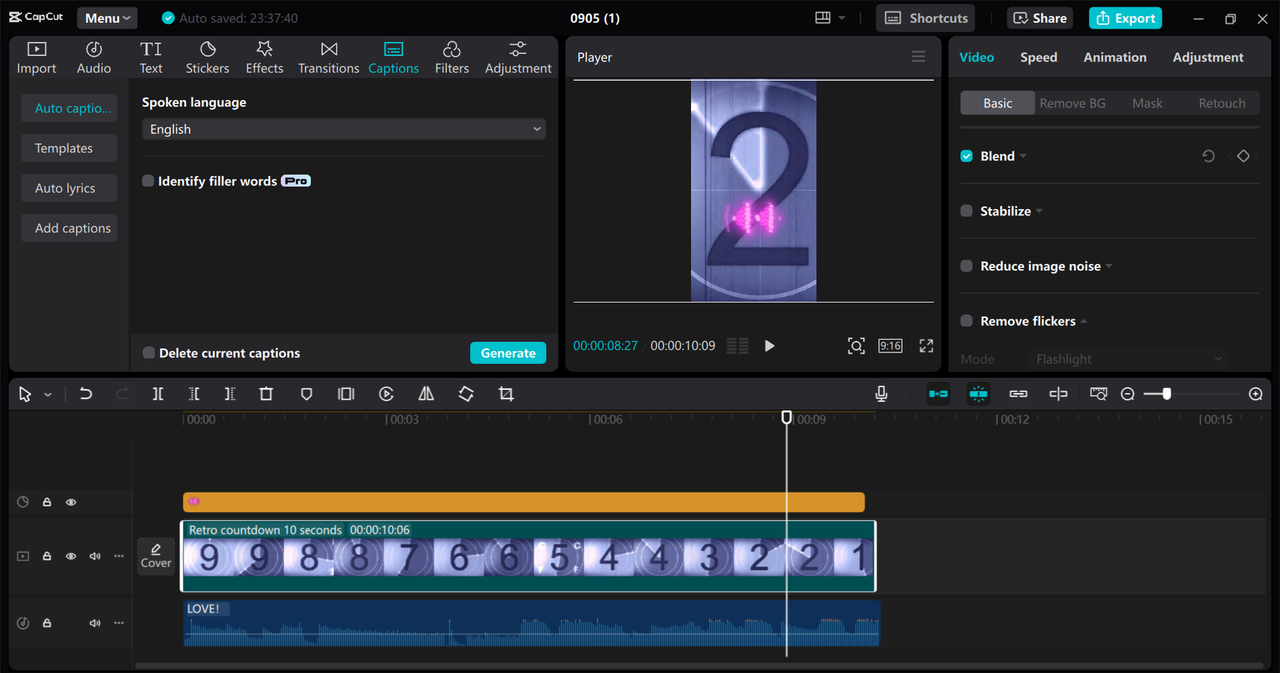Viewport: 1280px width, 673px height.
Task: Toggle the auto snapping button
Action: point(978,394)
